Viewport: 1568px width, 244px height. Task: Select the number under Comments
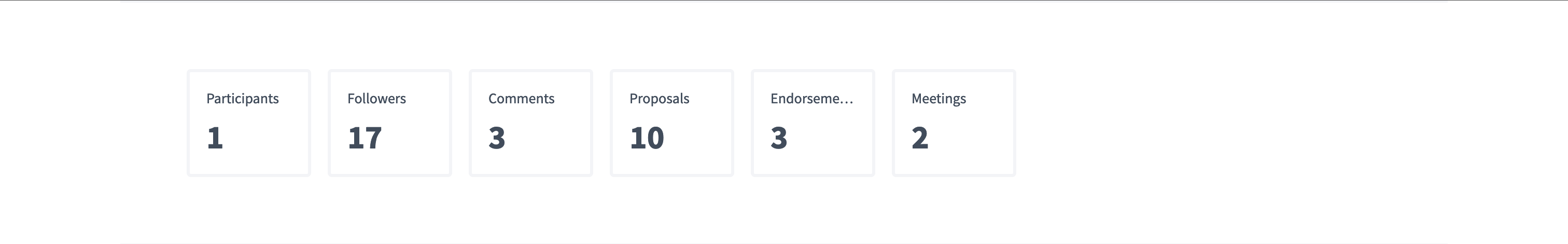click(497, 138)
